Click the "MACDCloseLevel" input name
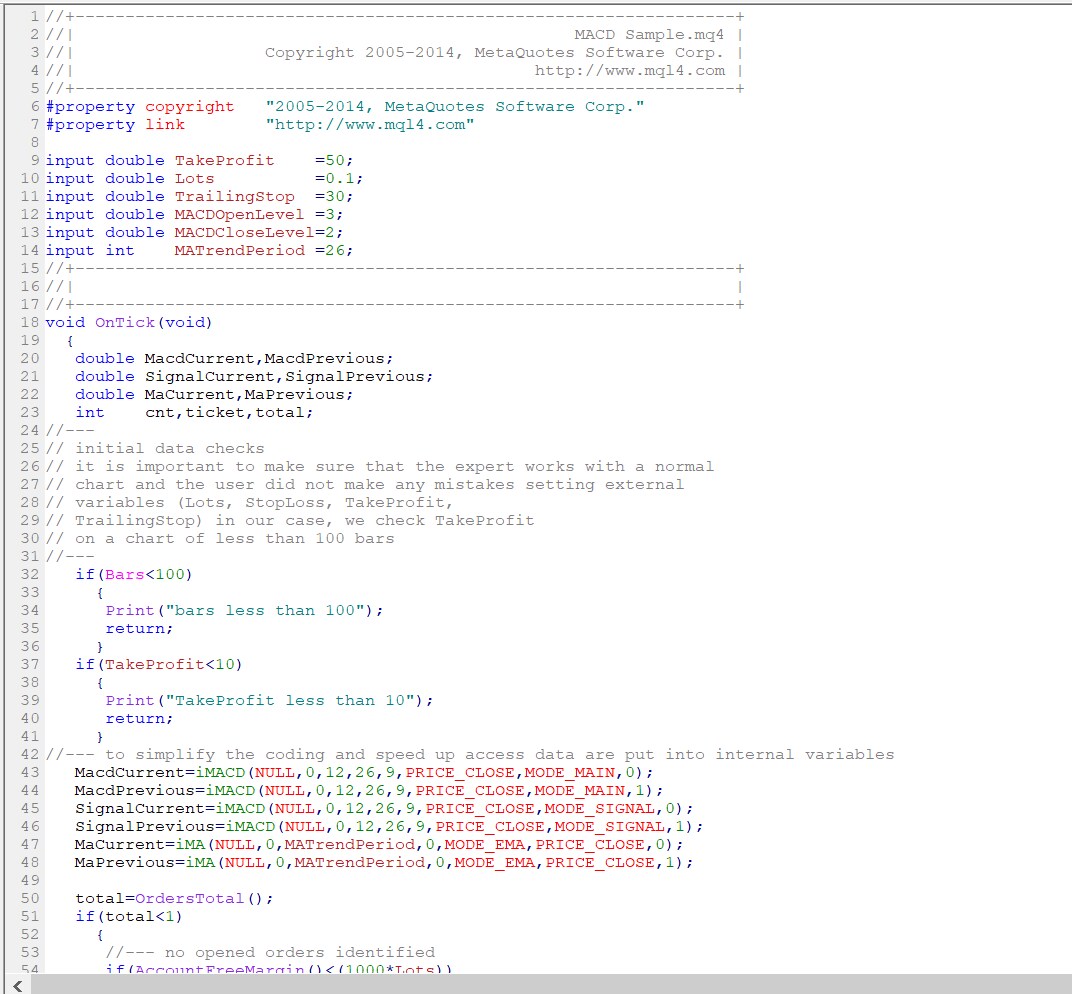The height and width of the screenshot is (994, 1072). (244, 232)
